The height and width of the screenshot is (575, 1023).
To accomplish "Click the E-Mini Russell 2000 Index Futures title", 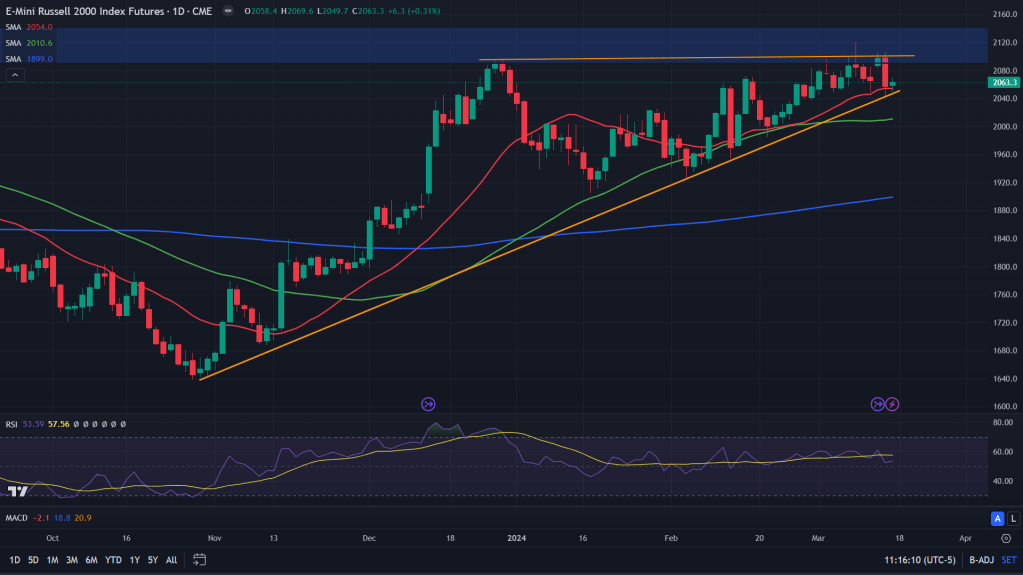I will point(98,11).
